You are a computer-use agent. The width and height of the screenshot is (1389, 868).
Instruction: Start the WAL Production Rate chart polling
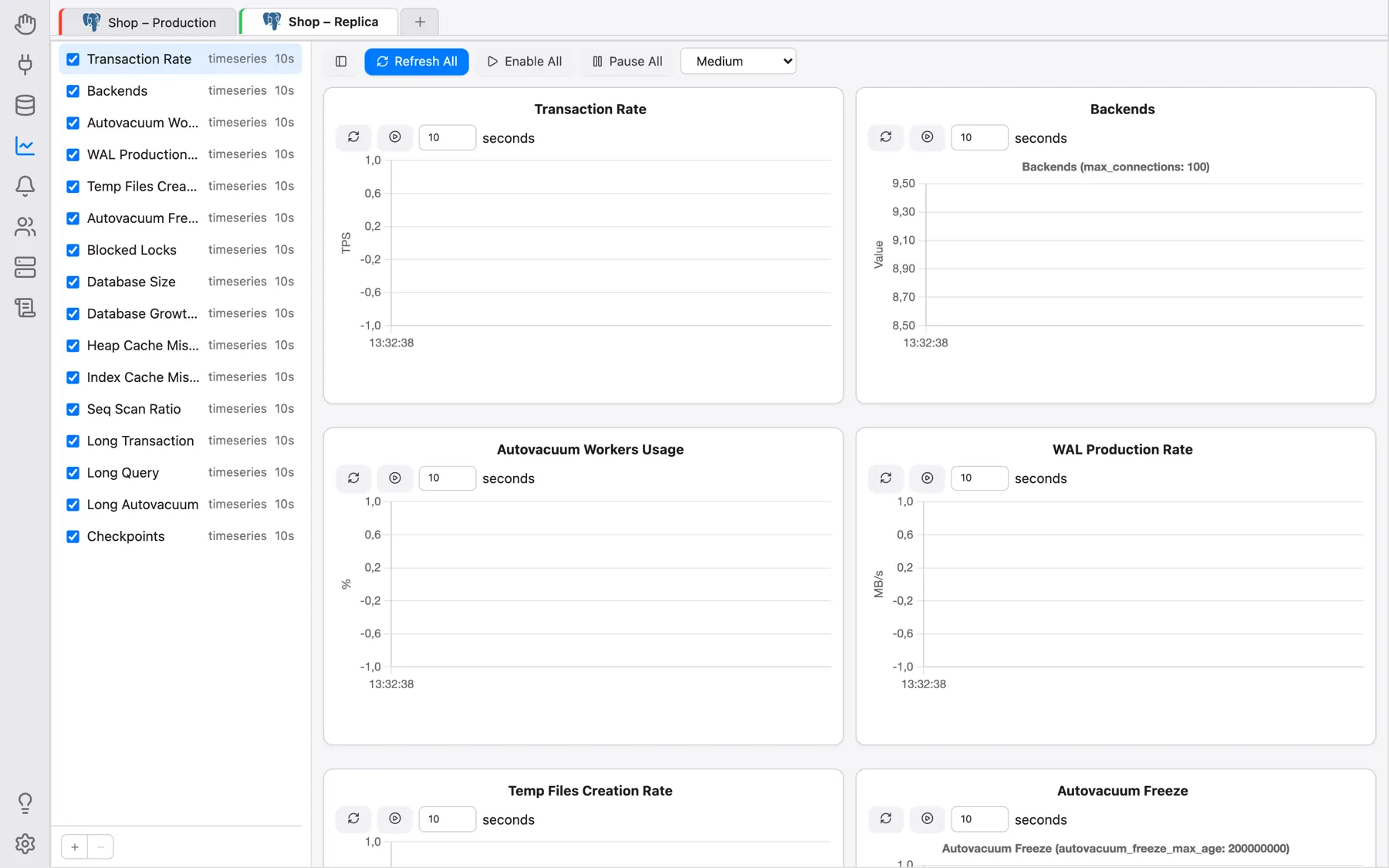click(928, 478)
